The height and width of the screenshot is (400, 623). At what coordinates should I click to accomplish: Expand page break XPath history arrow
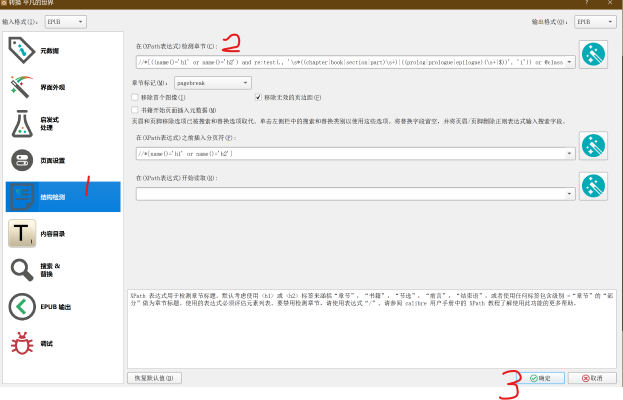click(569, 153)
